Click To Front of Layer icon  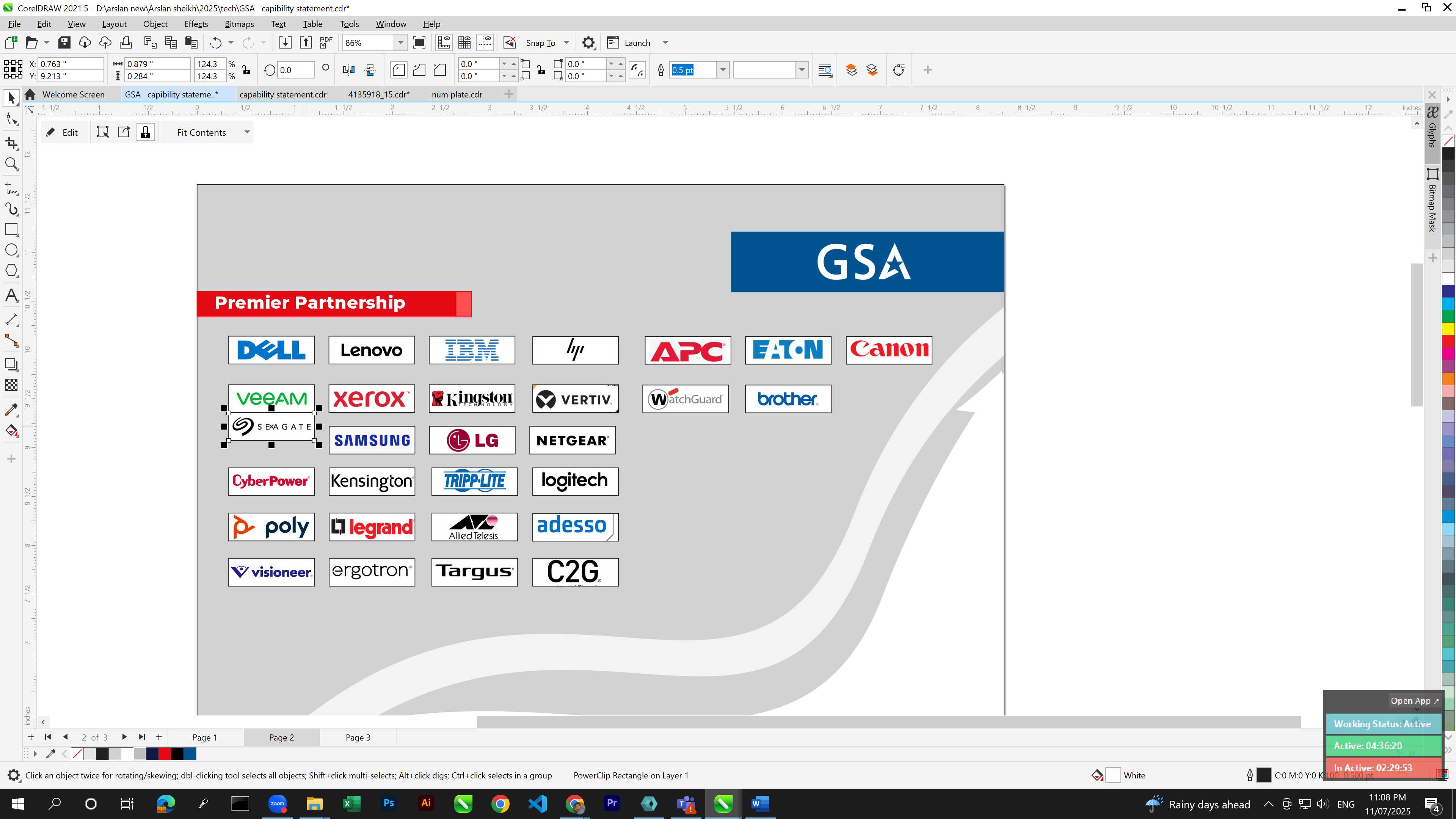click(851, 70)
